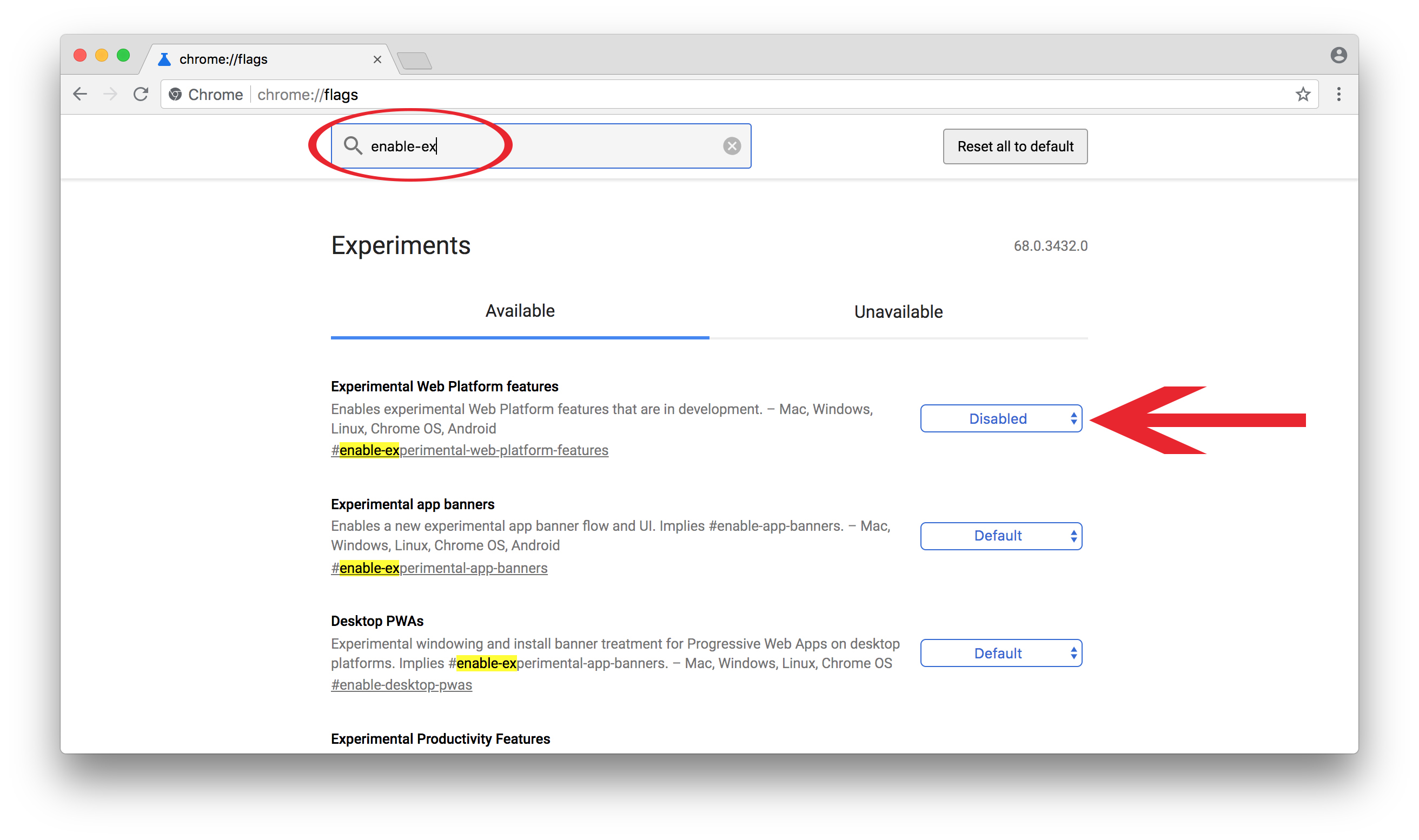Image resolution: width=1419 pixels, height=840 pixels.
Task: Bookmark this page with the star icon
Action: [1303, 94]
